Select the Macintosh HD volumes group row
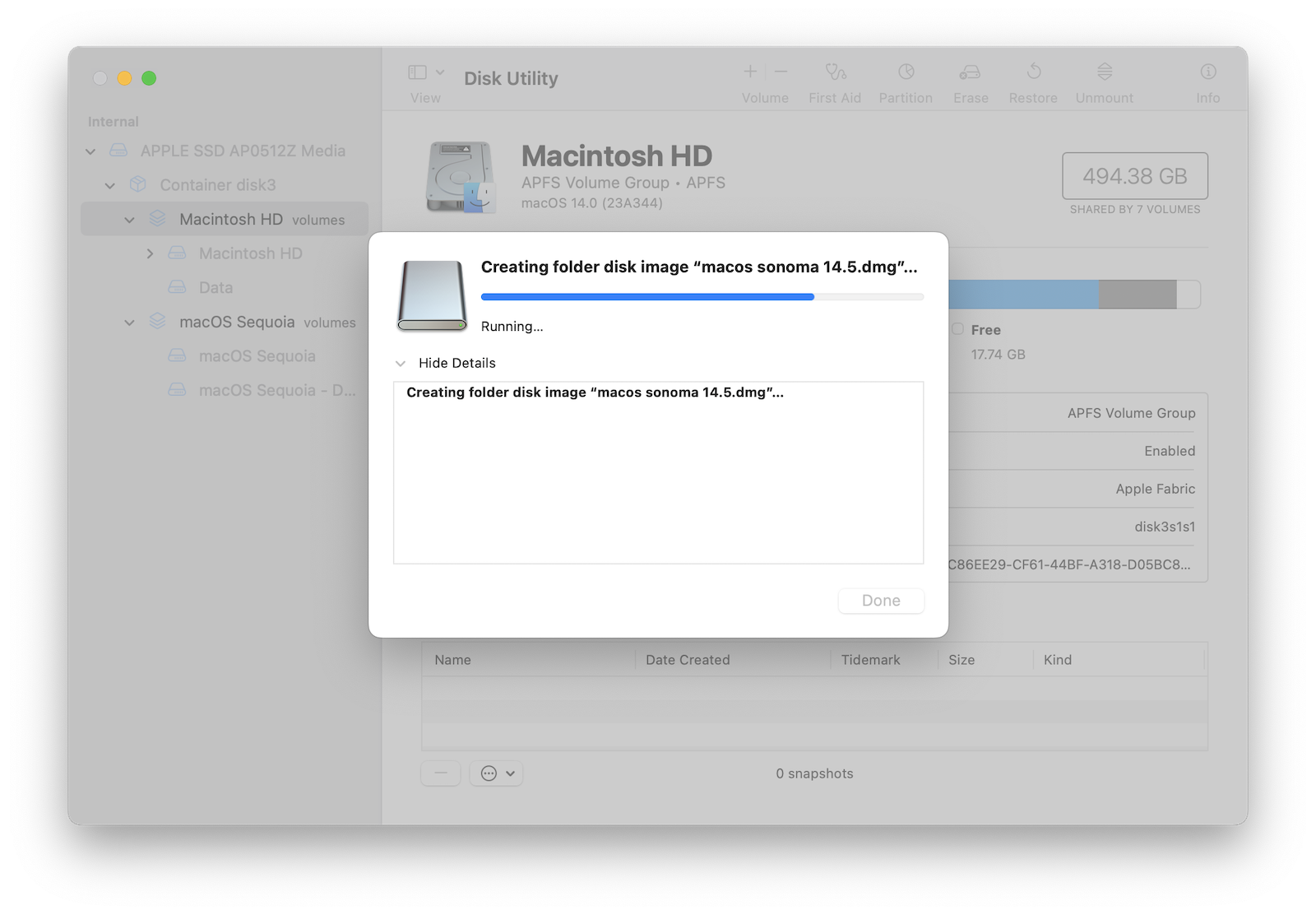 (225, 219)
